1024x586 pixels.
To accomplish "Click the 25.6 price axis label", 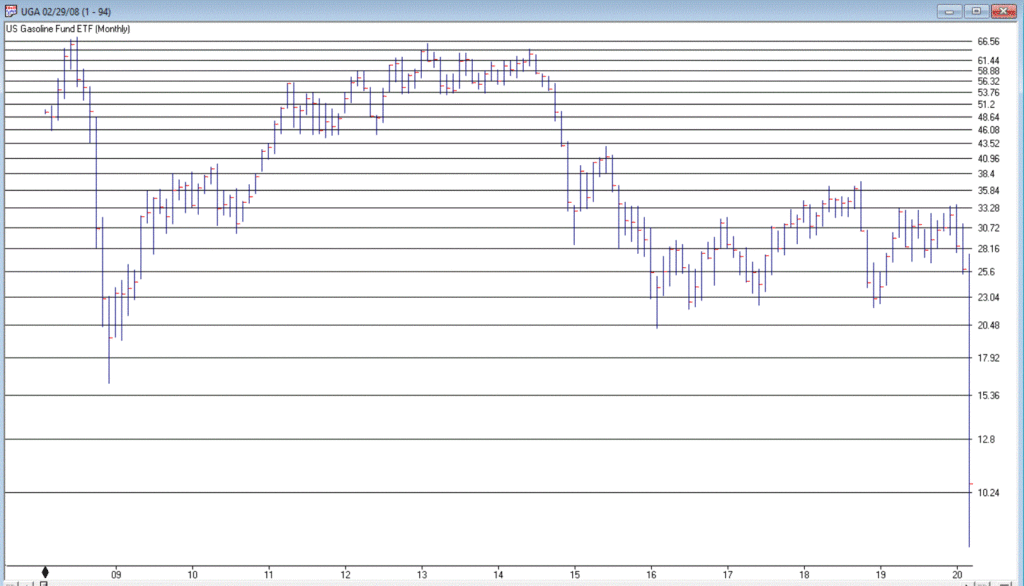I will (x=985, y=271).
